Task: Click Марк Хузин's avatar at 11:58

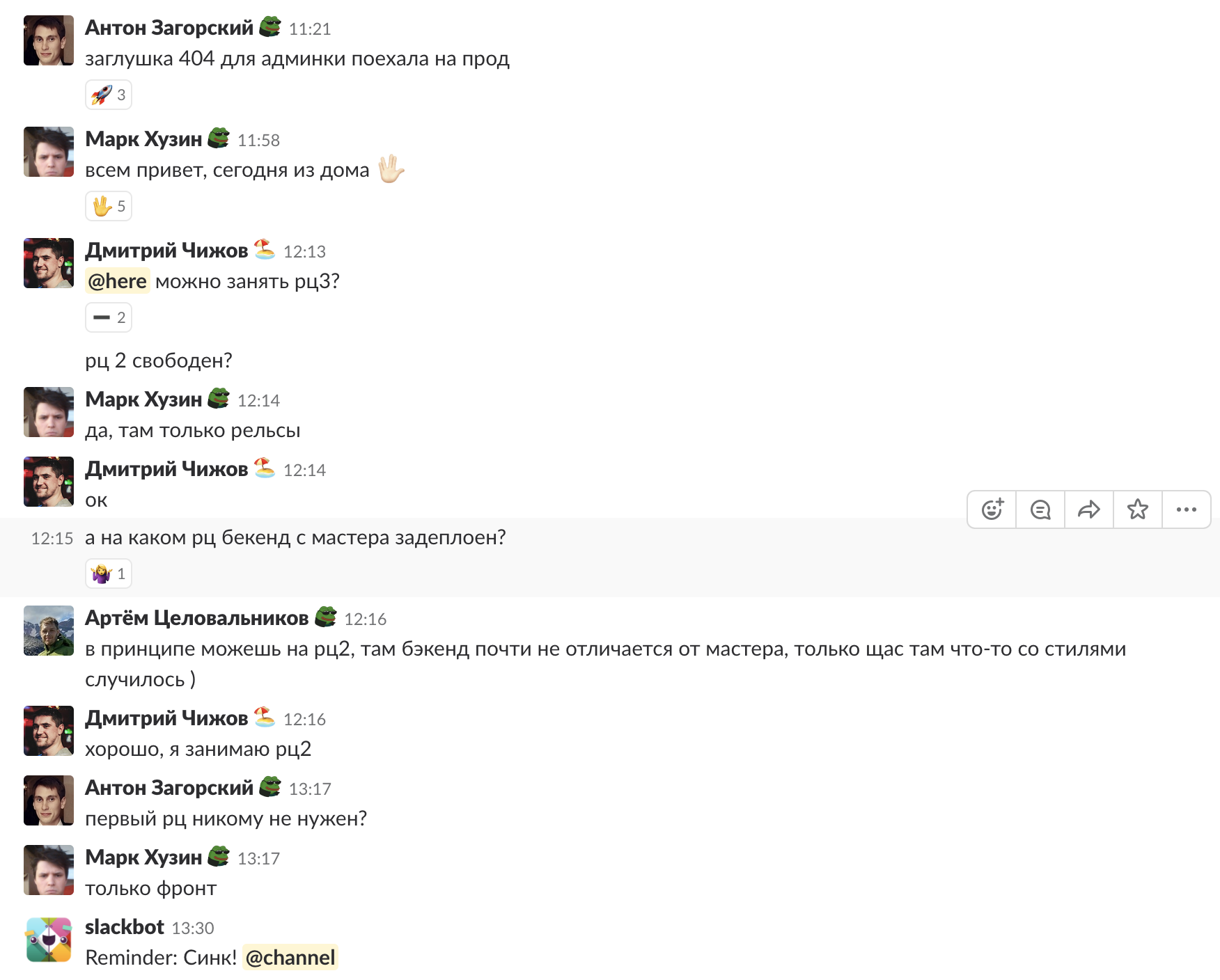Action: [x=49, y=152]
